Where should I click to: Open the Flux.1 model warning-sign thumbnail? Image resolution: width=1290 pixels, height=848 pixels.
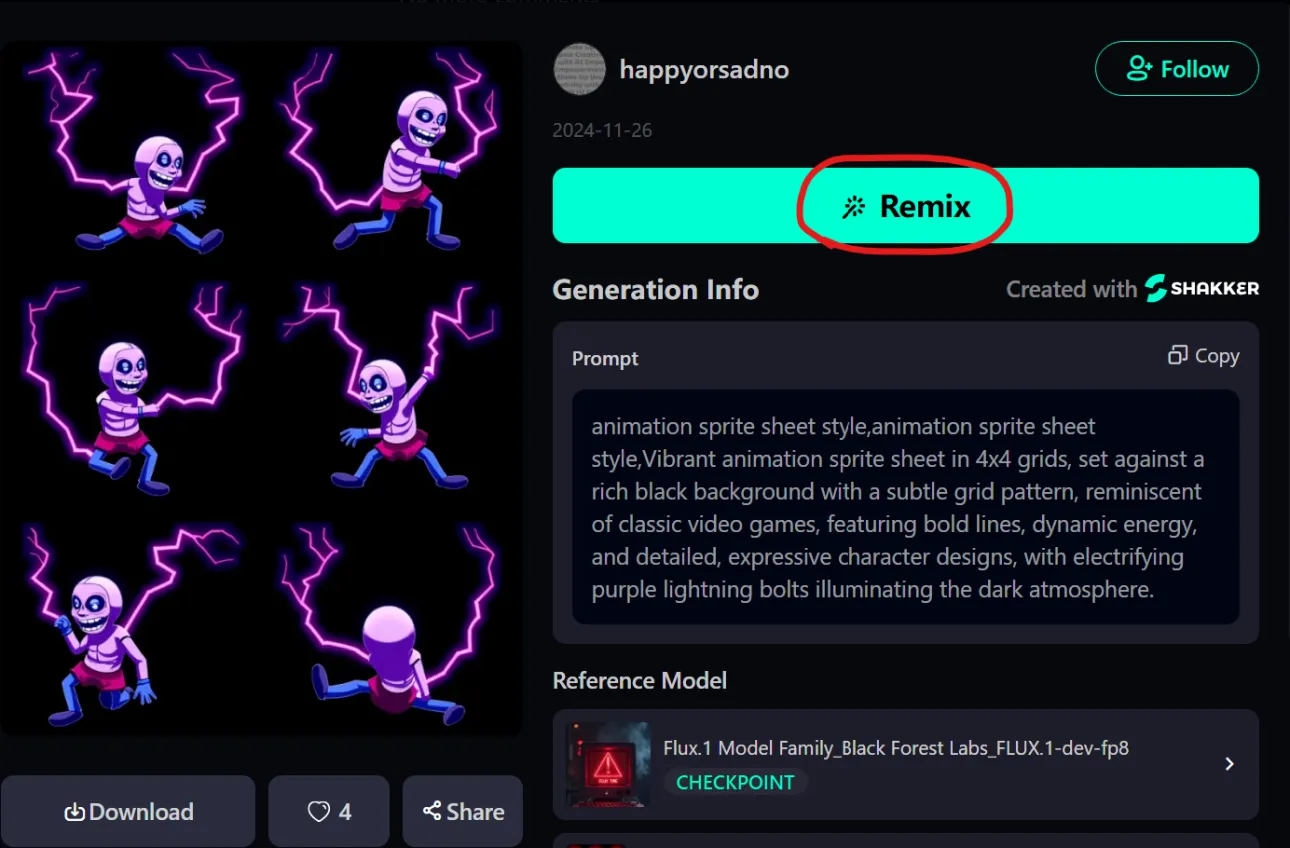607,764
